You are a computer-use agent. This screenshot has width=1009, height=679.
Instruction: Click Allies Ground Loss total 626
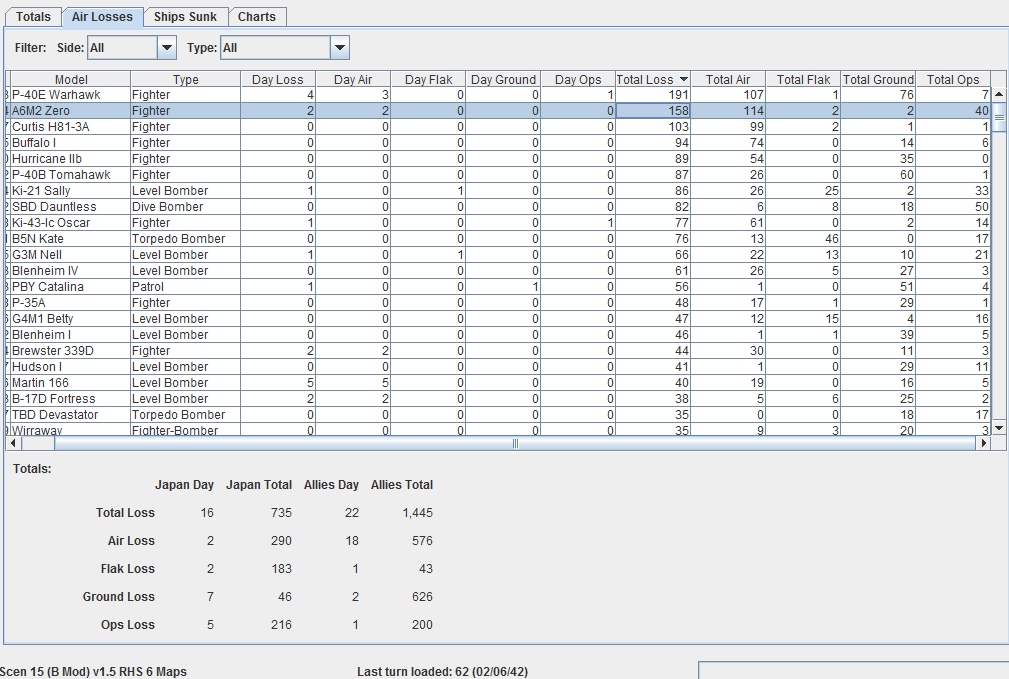(x=422, y=597)
